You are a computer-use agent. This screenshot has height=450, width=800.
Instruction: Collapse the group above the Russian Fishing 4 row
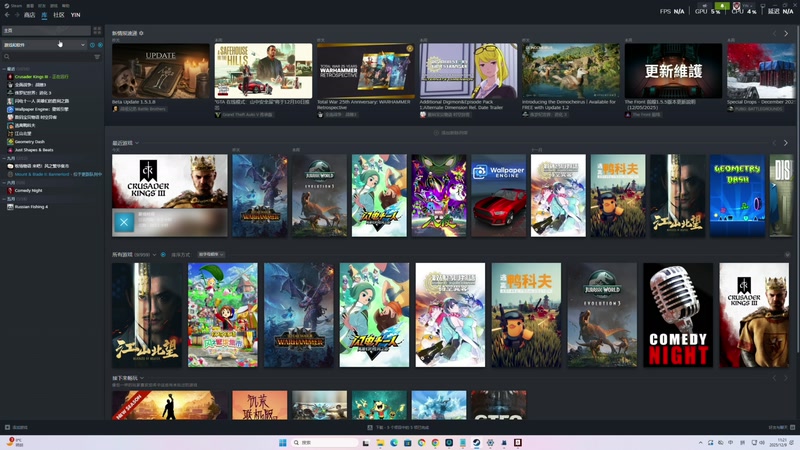point(5,198)
